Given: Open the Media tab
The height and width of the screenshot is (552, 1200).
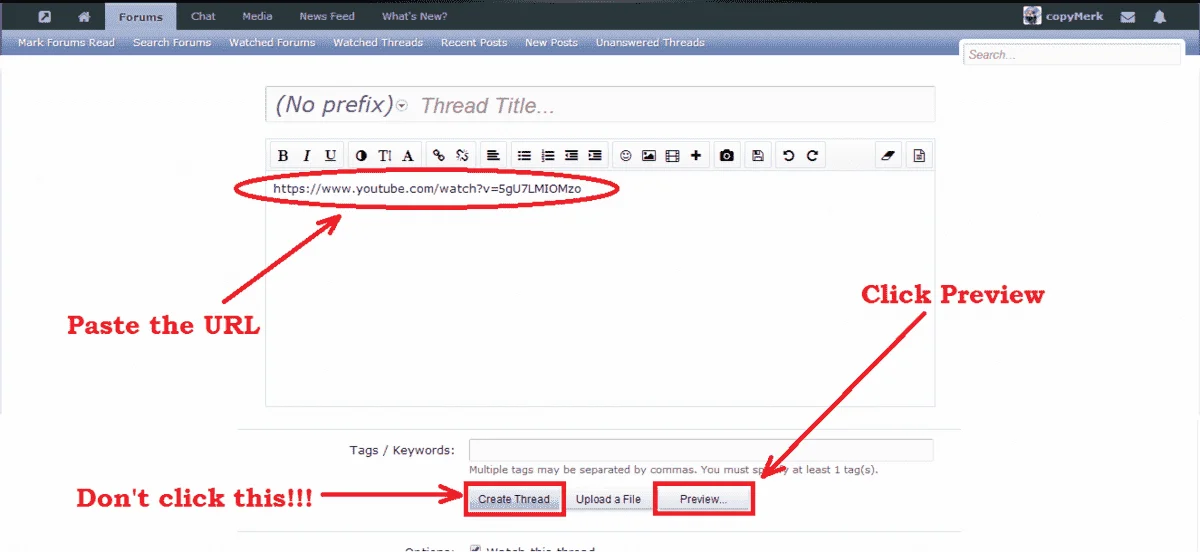Looking at the screenshot, I should pos(257,16).
